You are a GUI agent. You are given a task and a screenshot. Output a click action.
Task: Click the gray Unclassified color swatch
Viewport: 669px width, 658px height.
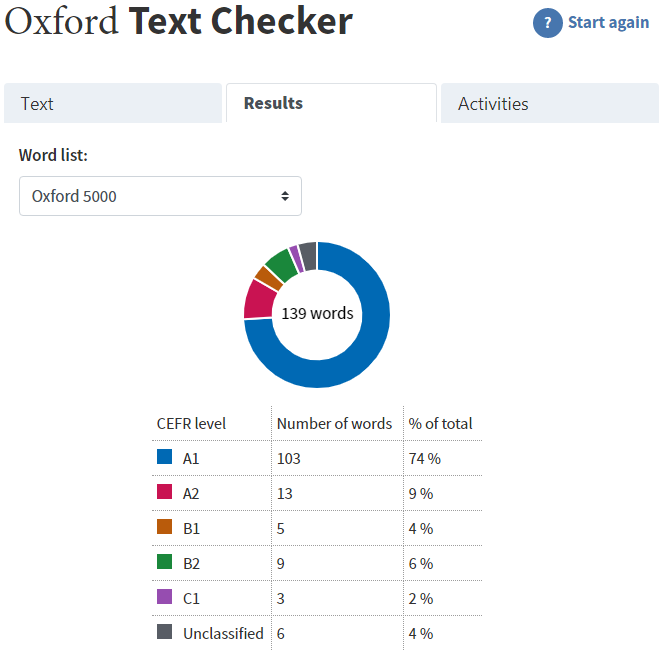pyautogui.click(x=165, y=632)
